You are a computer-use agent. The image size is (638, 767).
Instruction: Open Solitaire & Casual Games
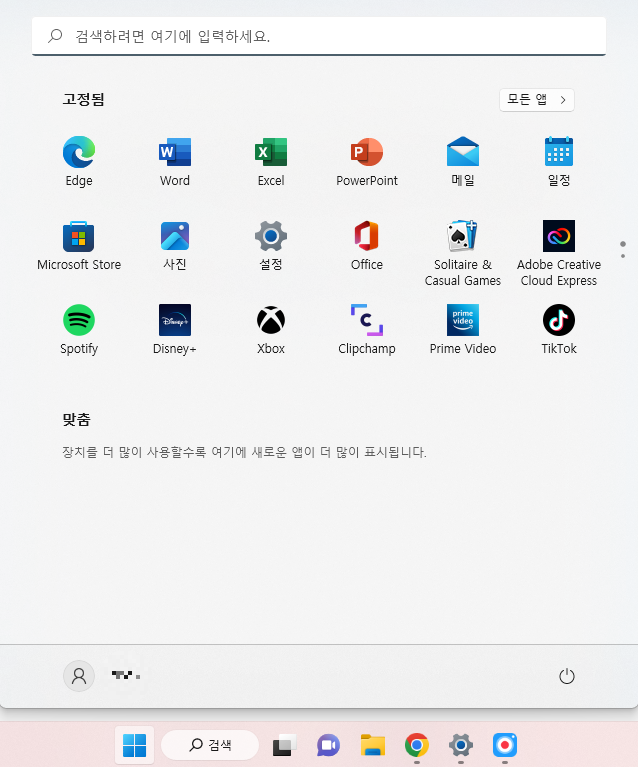462,253
